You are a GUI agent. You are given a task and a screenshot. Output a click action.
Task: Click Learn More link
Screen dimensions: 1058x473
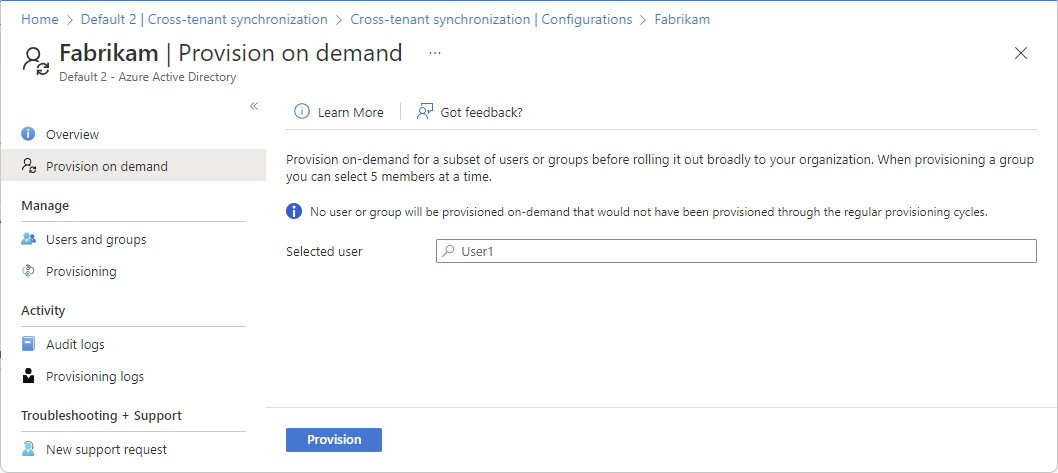pos(350,112)
